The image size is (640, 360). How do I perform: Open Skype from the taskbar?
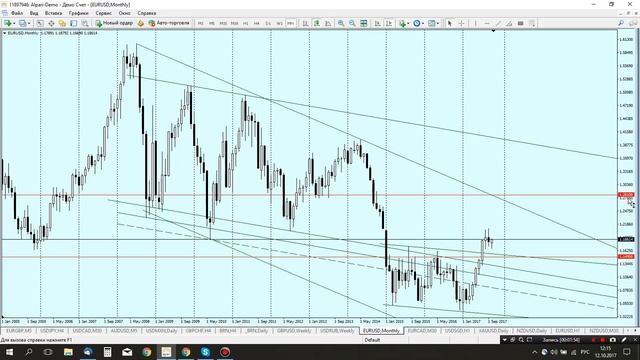[x=205, y=352]
